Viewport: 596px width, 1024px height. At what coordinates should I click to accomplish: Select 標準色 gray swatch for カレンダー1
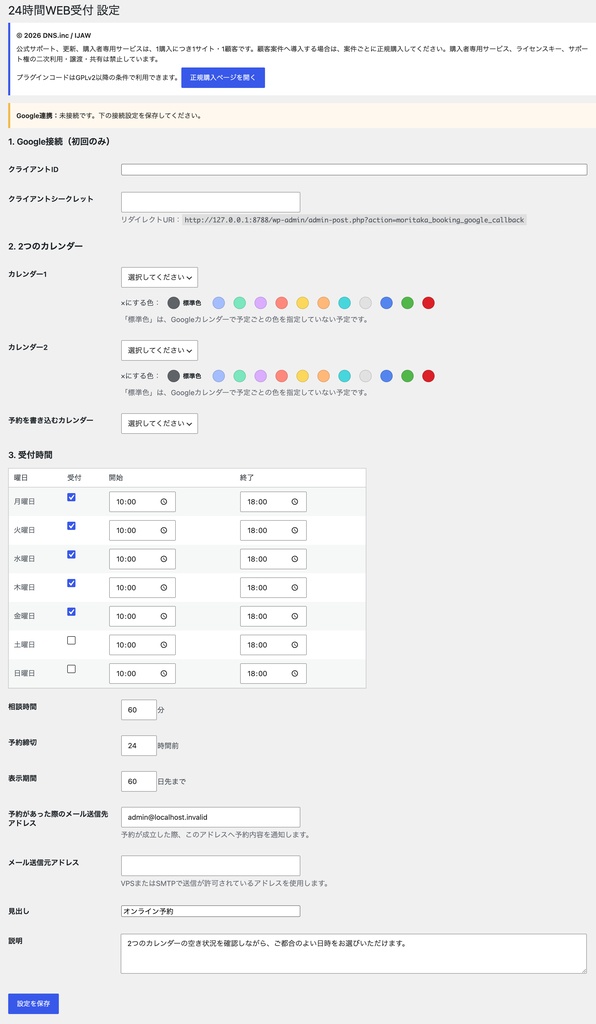(173, 303)
